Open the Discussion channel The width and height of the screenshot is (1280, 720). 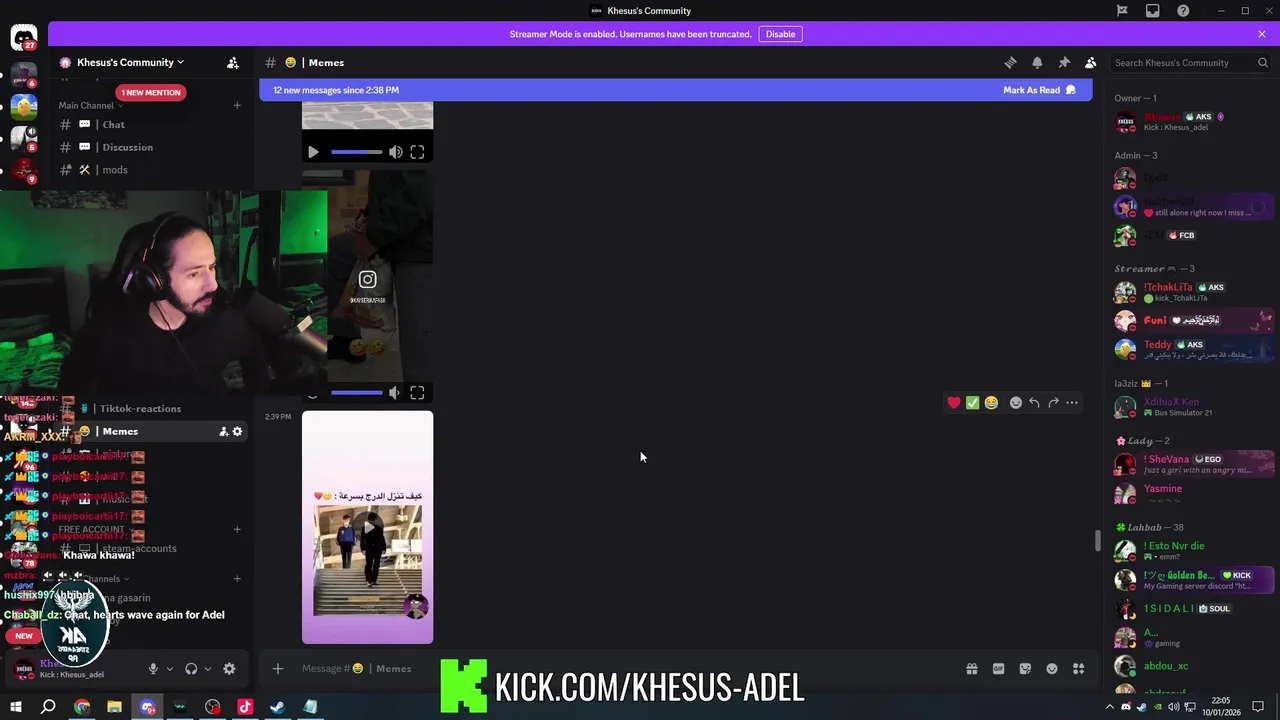(x=150, y=147)
